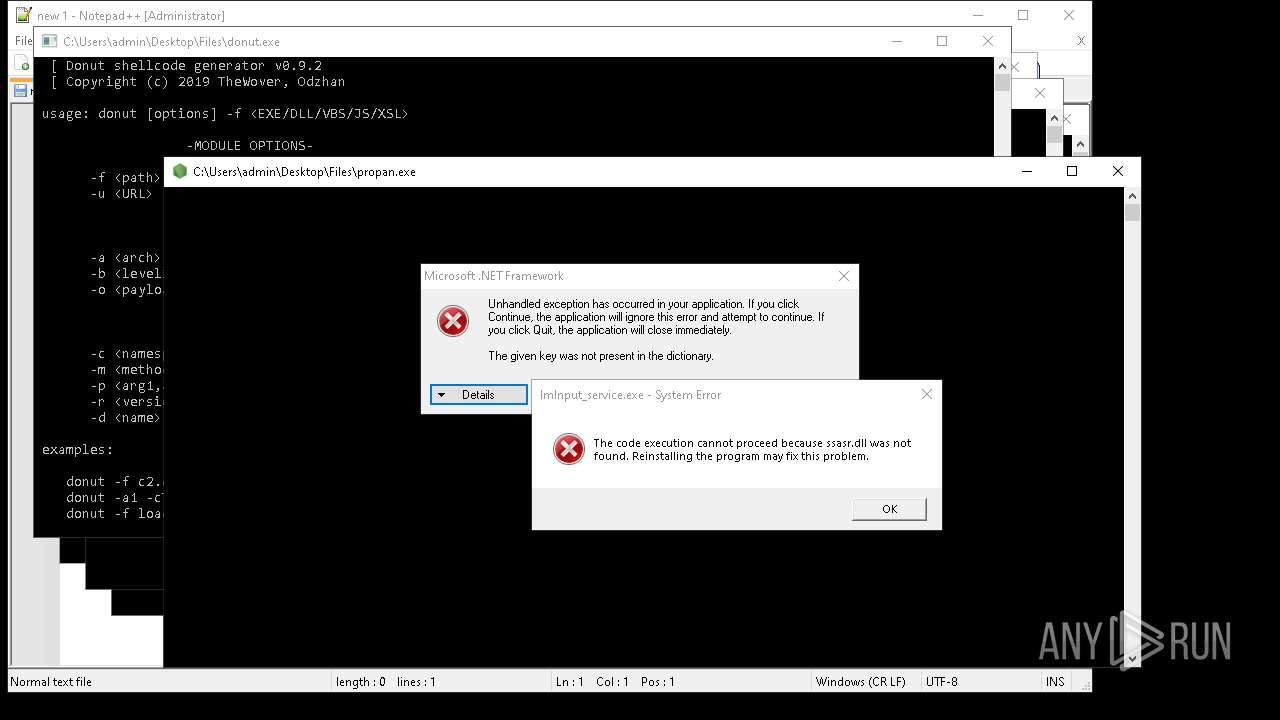Click the 'Donut shellcode generator v0.9.2' line
The image size is (1280, 720).
[x=186, y=66]
